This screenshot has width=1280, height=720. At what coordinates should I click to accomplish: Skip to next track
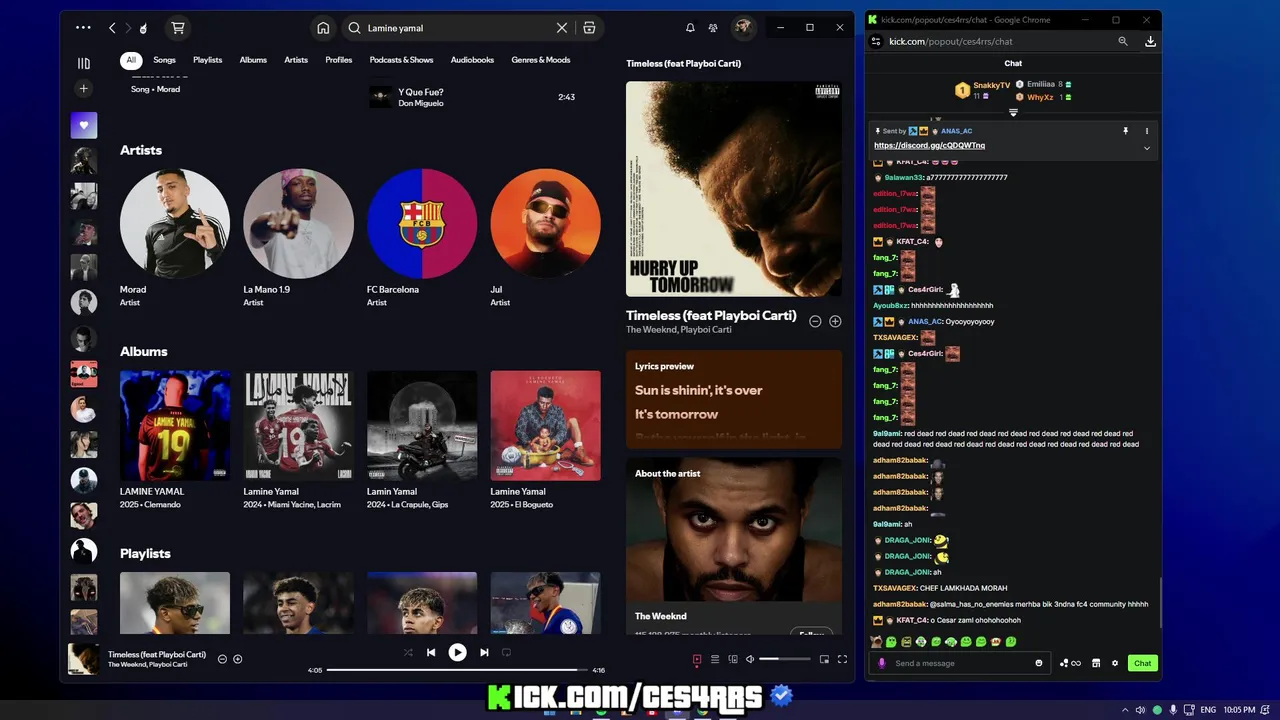(x=484, y=652)
